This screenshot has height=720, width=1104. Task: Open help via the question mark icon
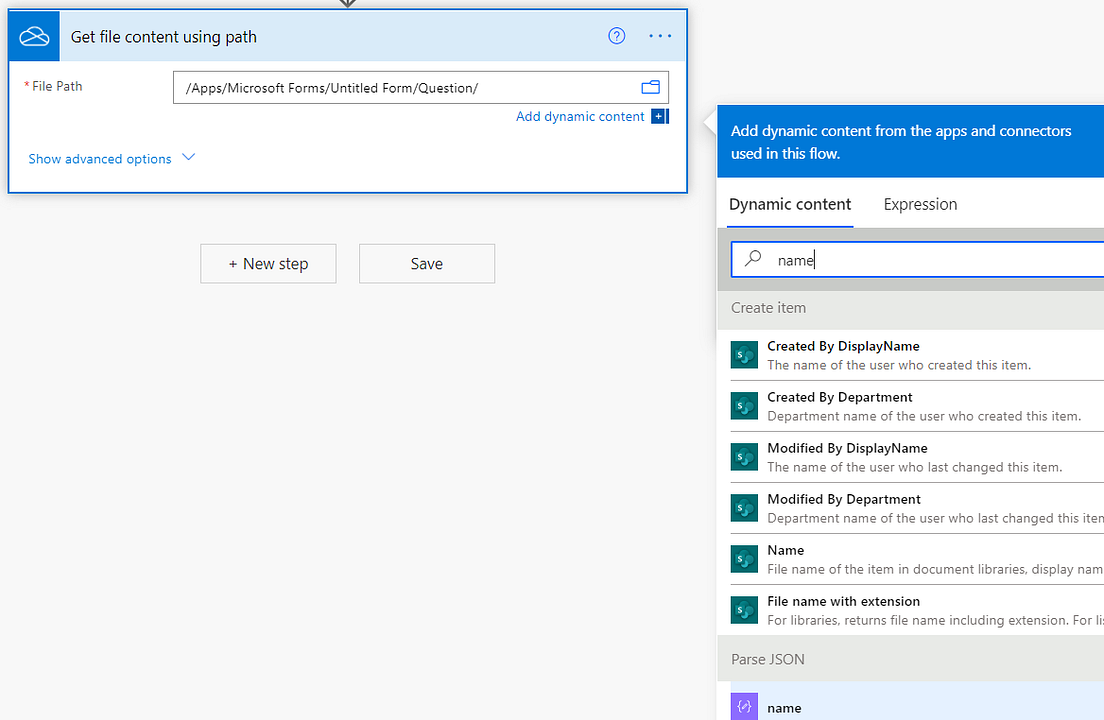coord(615,35)
